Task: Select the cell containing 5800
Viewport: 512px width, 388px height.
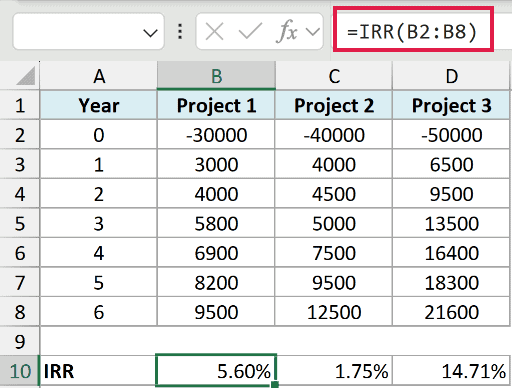Action: pos(216,223)
